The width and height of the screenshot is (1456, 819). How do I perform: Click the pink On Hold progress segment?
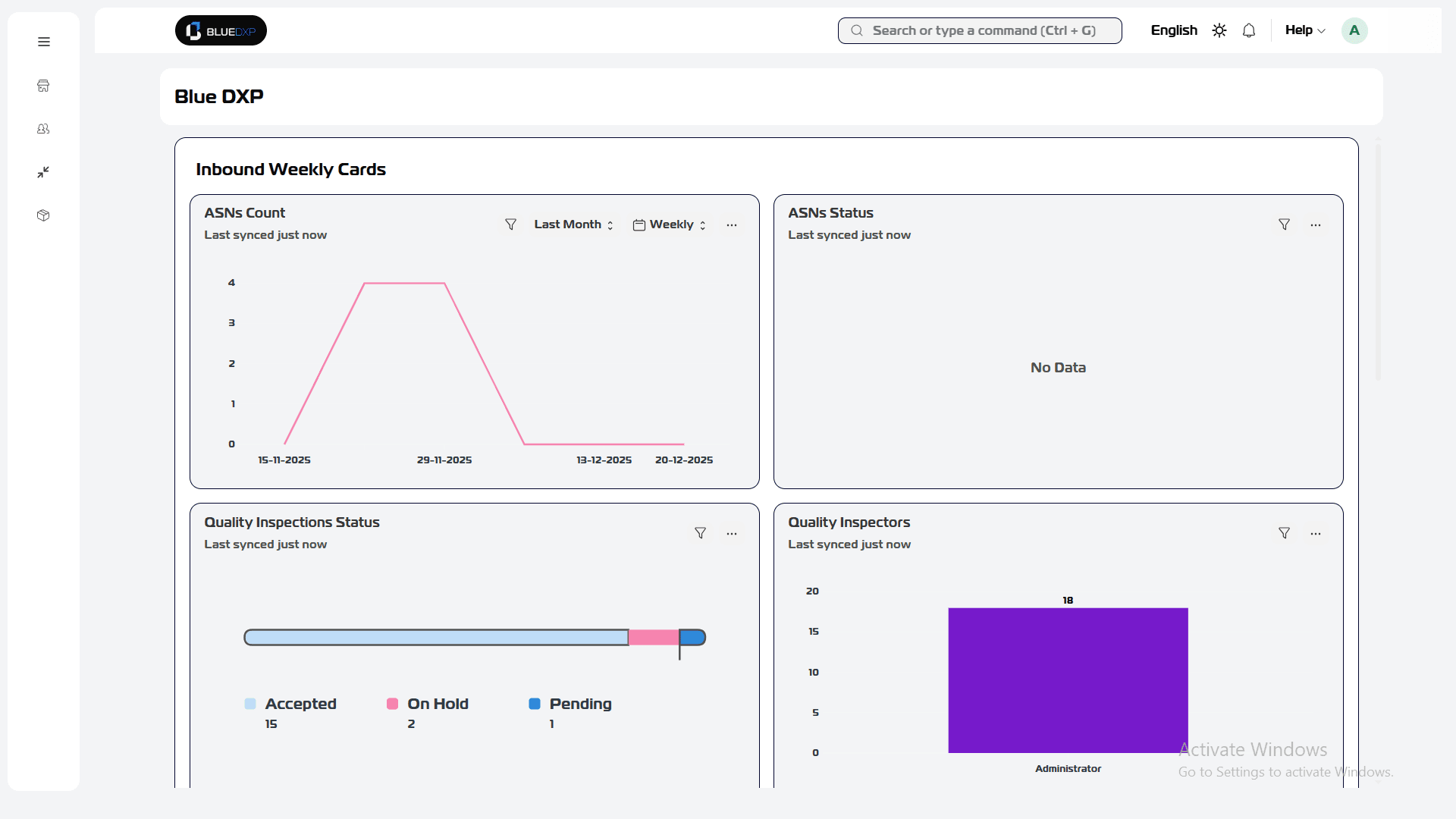[x=652, y=637]
